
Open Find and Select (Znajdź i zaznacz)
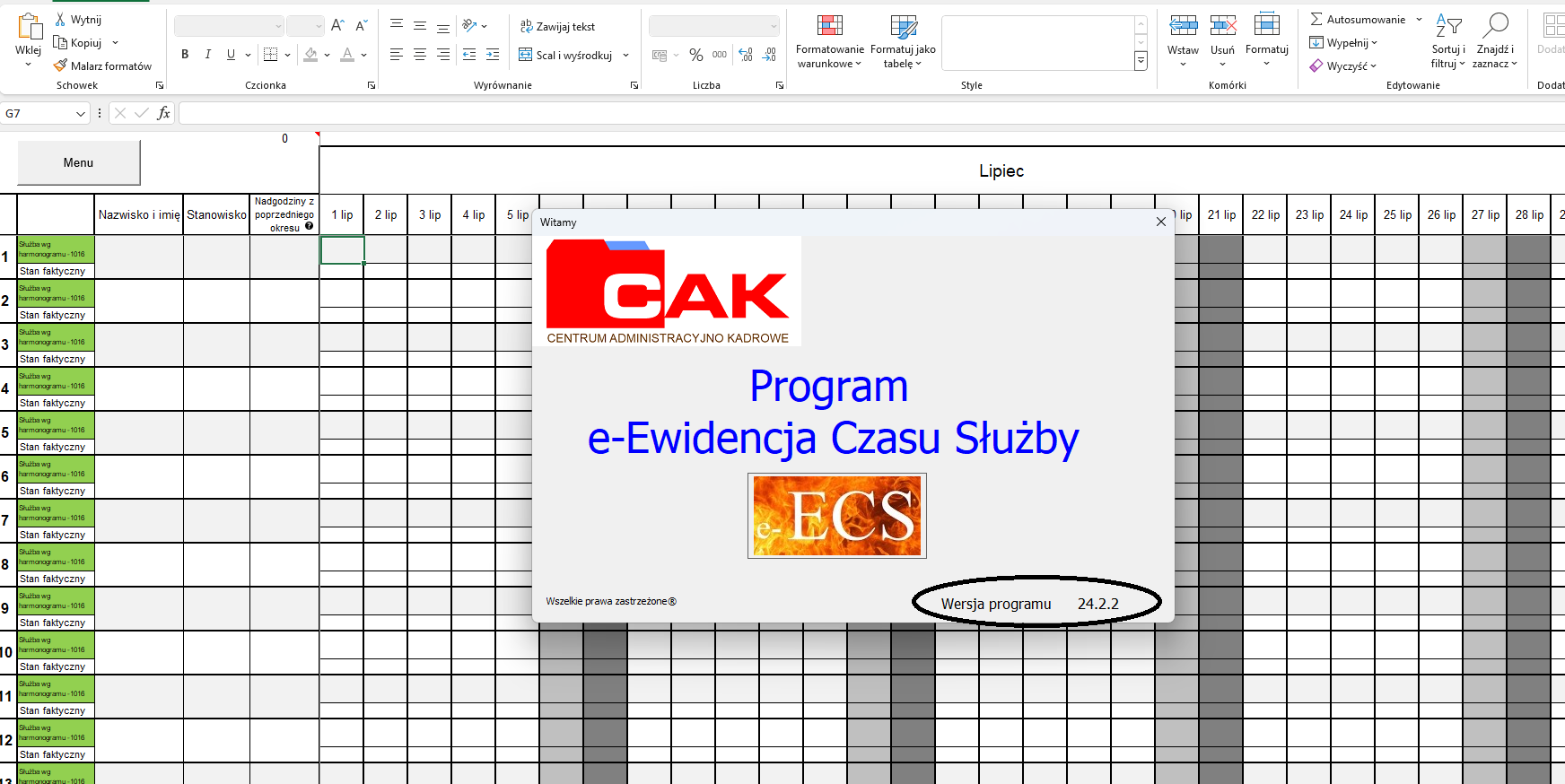tap(1495, 41)
